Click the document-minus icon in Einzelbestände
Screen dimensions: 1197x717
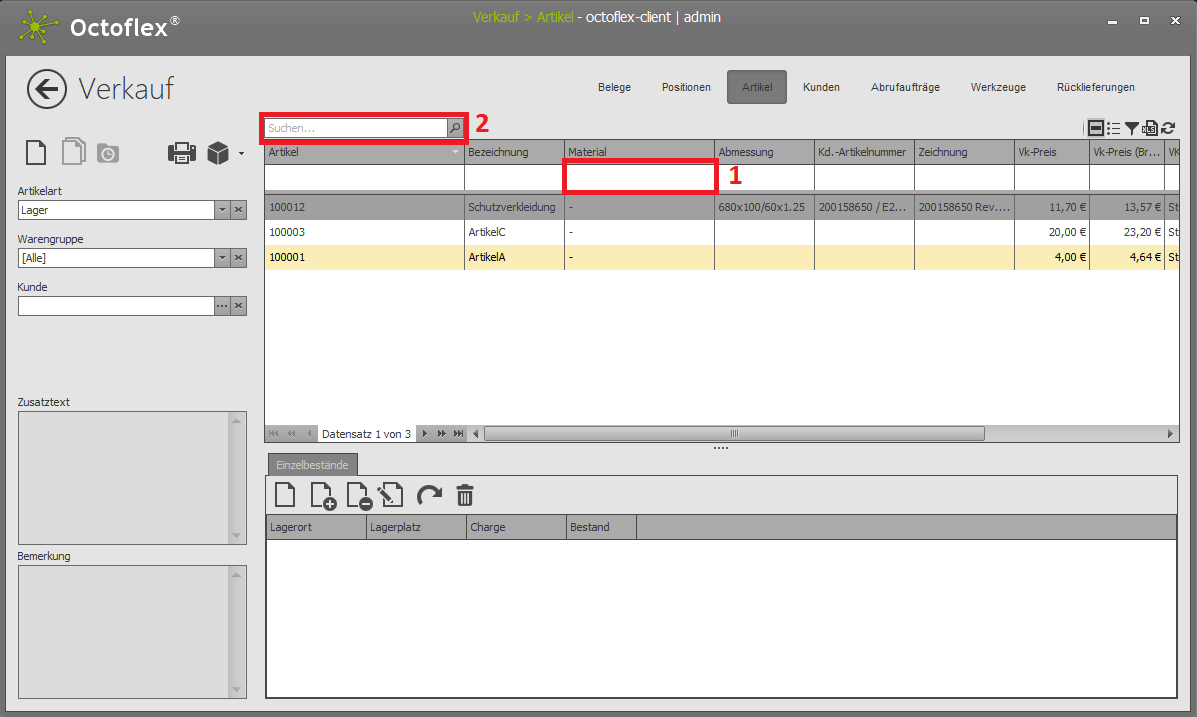(357, 495)
